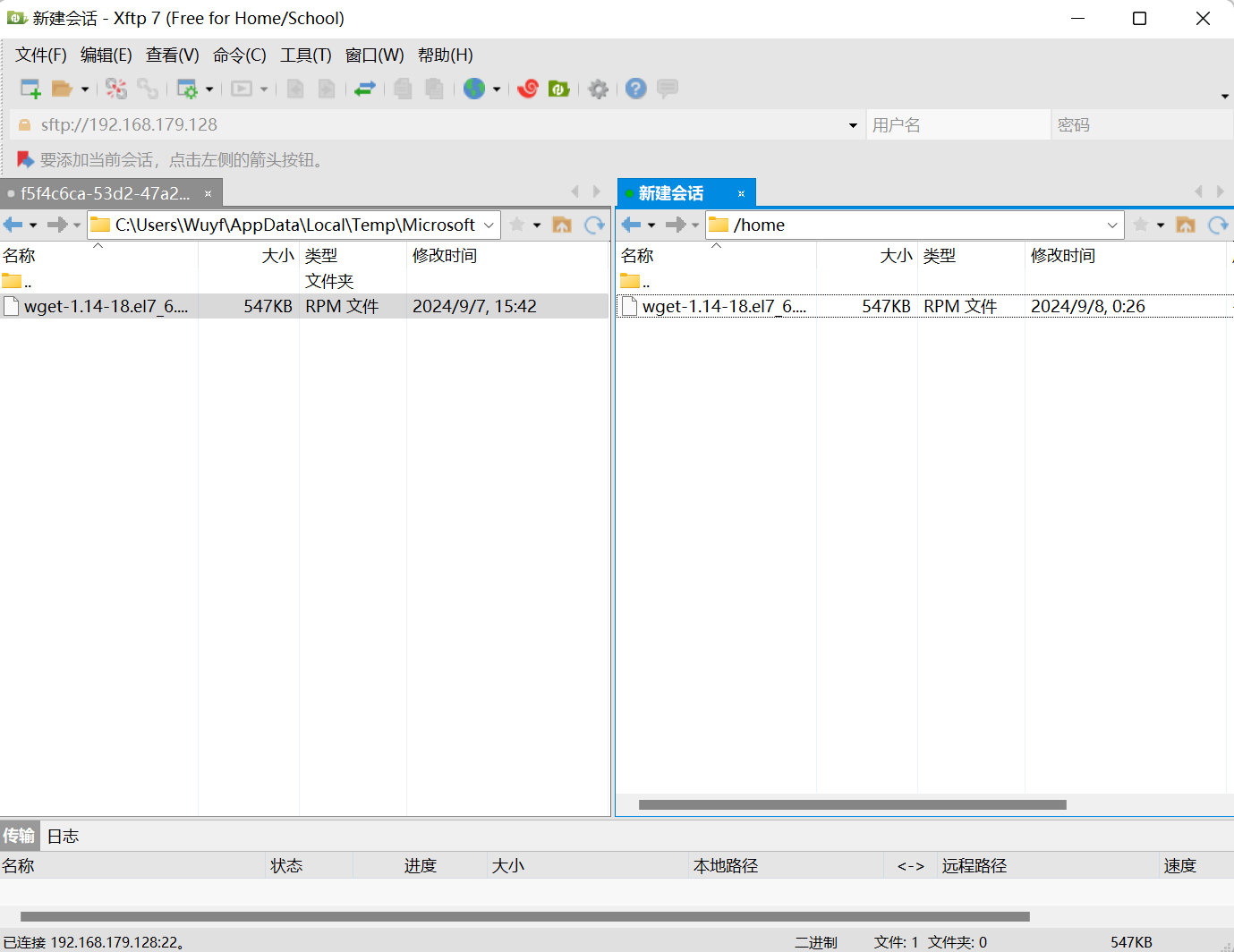Open the 命令(C) menu
Viewport: 1234px width, 952px height.
[x=240, y=55]
